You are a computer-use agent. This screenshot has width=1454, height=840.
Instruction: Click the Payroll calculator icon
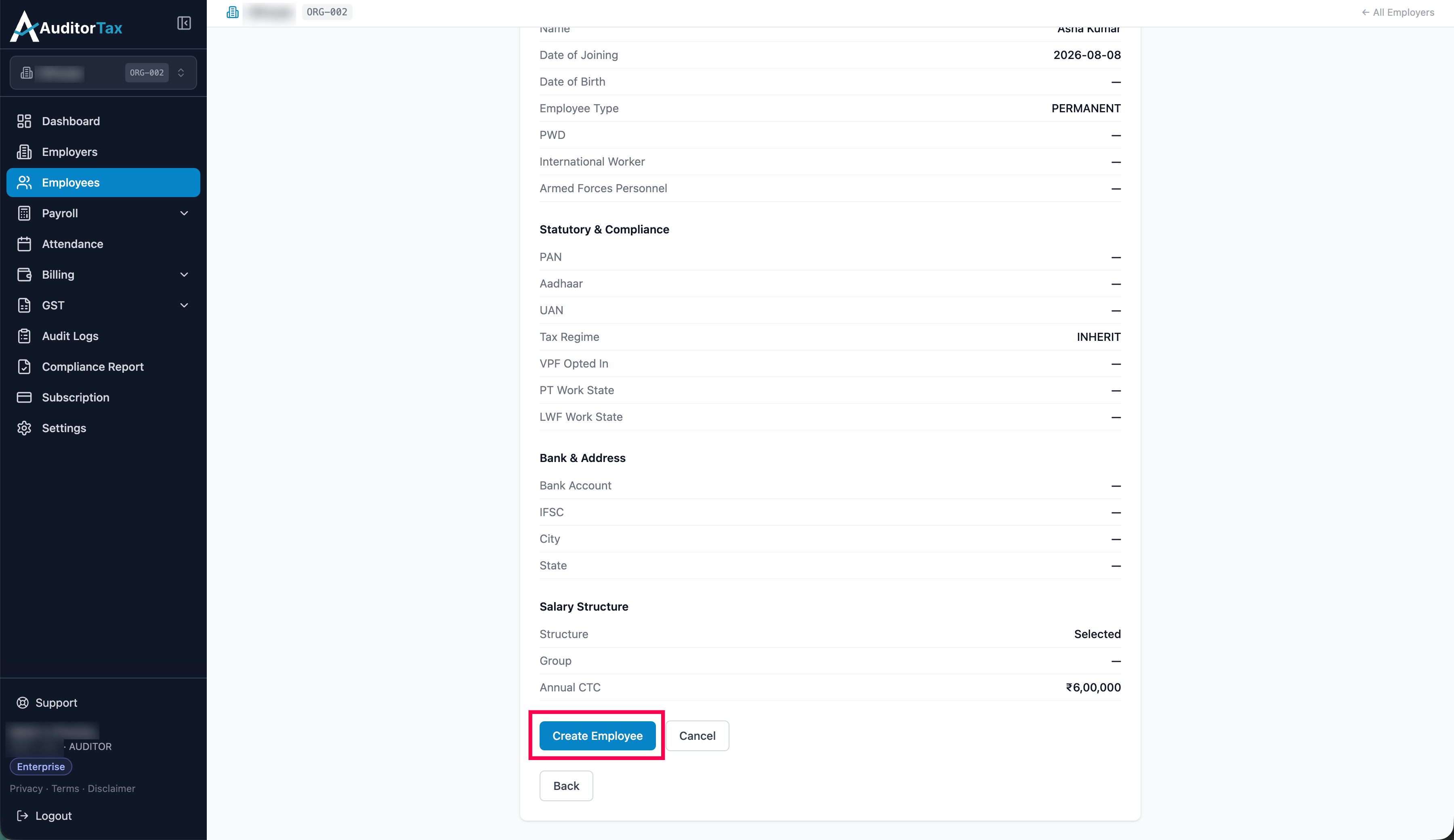pos(24,214)
